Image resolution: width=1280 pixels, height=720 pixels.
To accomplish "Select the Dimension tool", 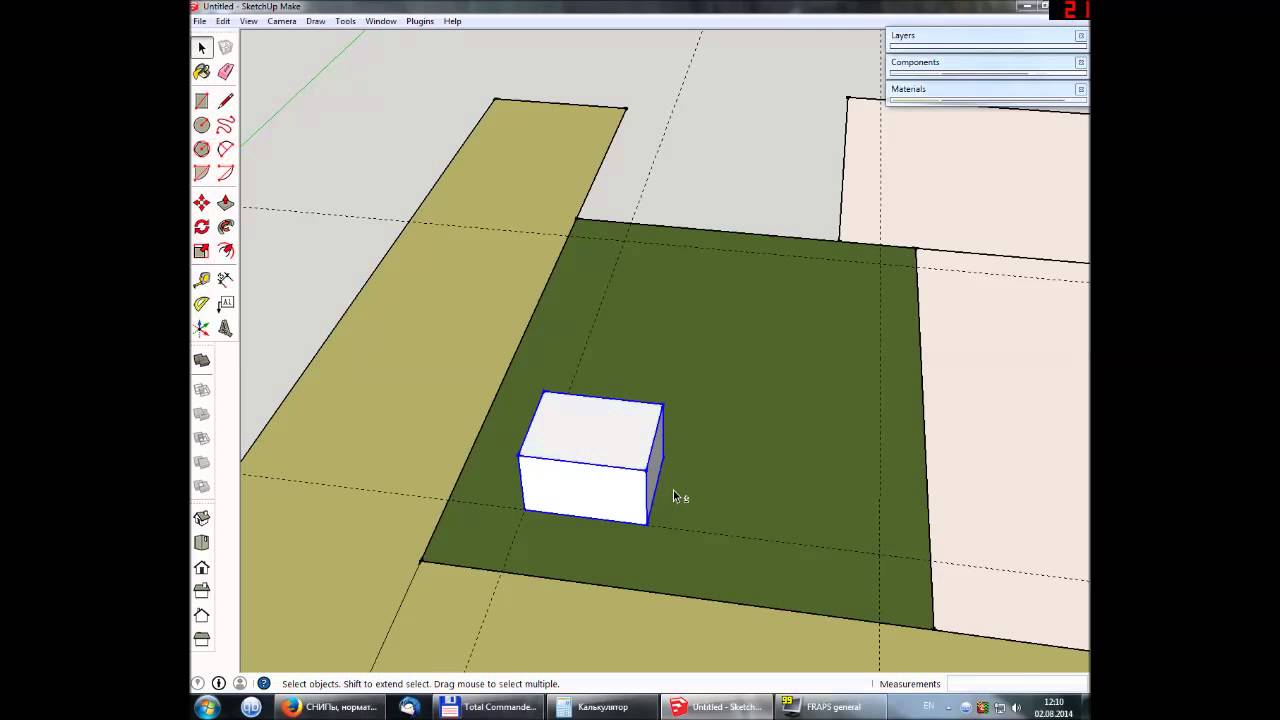I will point(226,280).
